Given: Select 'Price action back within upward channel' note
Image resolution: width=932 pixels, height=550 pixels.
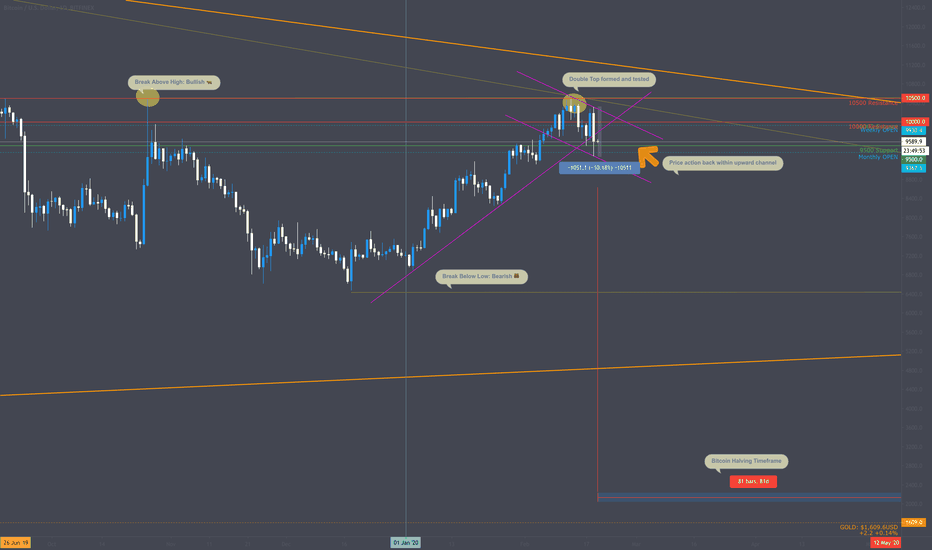Looking at the screenshot, I should pos(722,163).
